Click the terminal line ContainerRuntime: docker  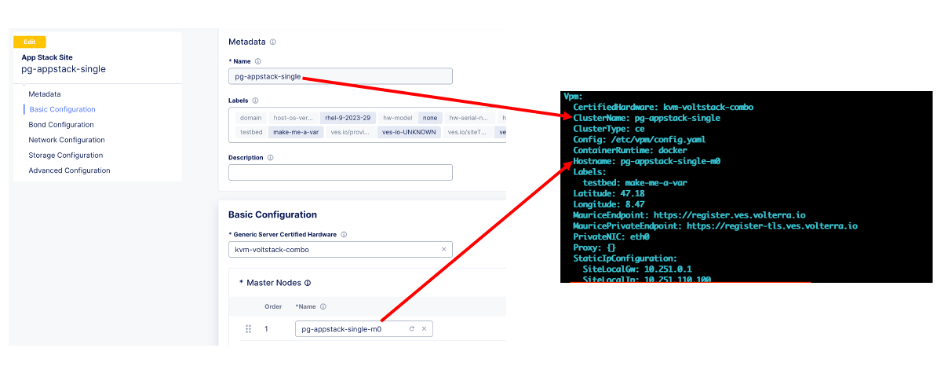630,151
